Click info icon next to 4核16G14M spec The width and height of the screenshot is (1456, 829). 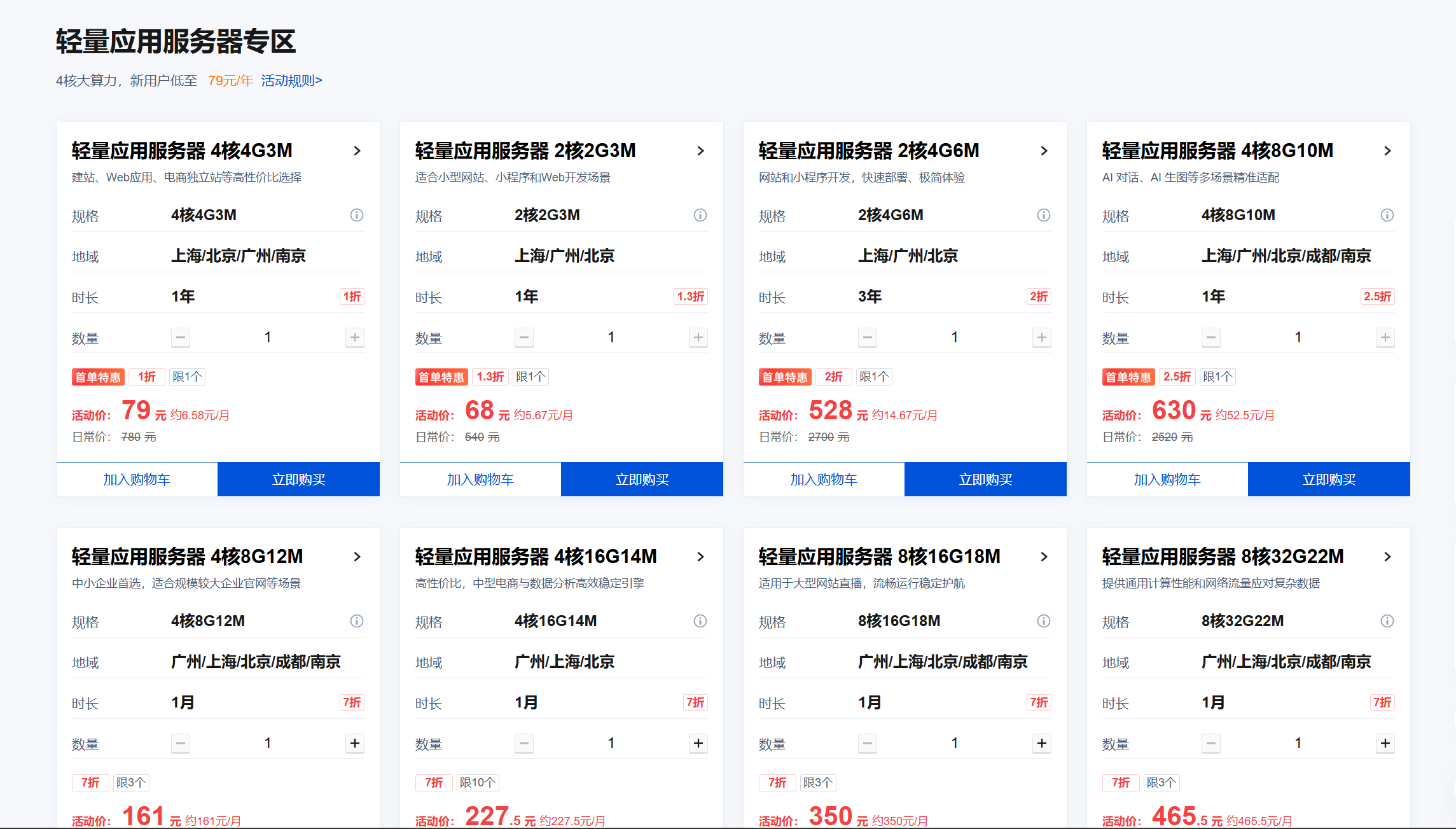[700, 621]
